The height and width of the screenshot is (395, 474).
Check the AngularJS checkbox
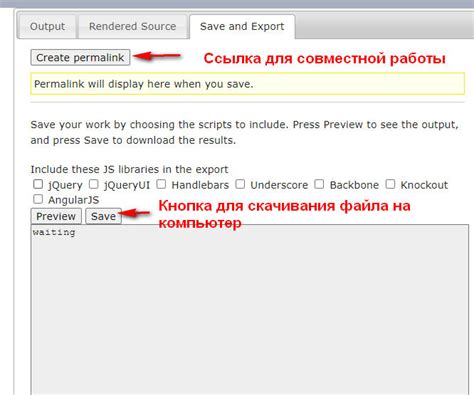(38, 199)
